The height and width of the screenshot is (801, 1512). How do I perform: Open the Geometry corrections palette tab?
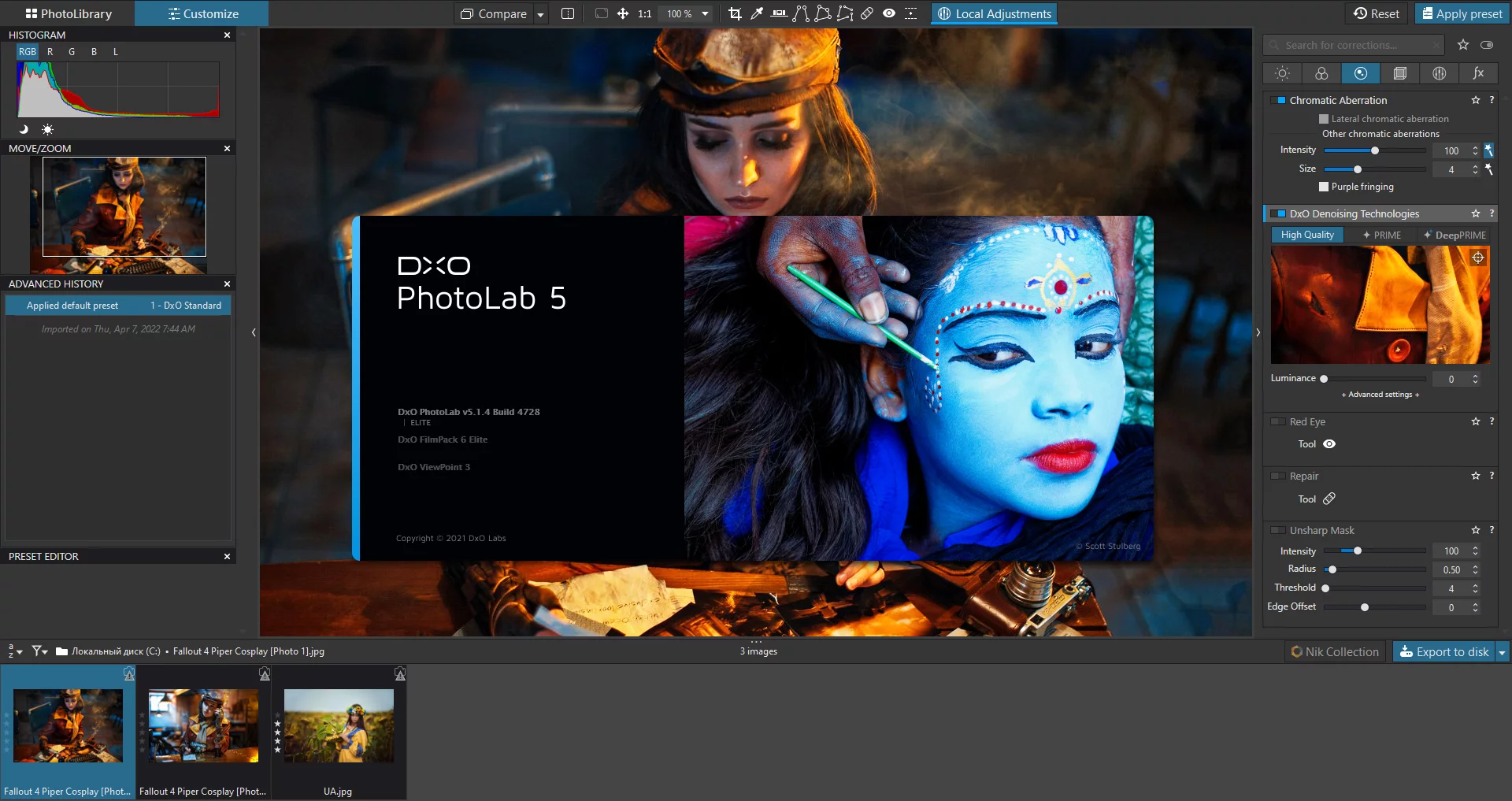[x=1400, y=73]
